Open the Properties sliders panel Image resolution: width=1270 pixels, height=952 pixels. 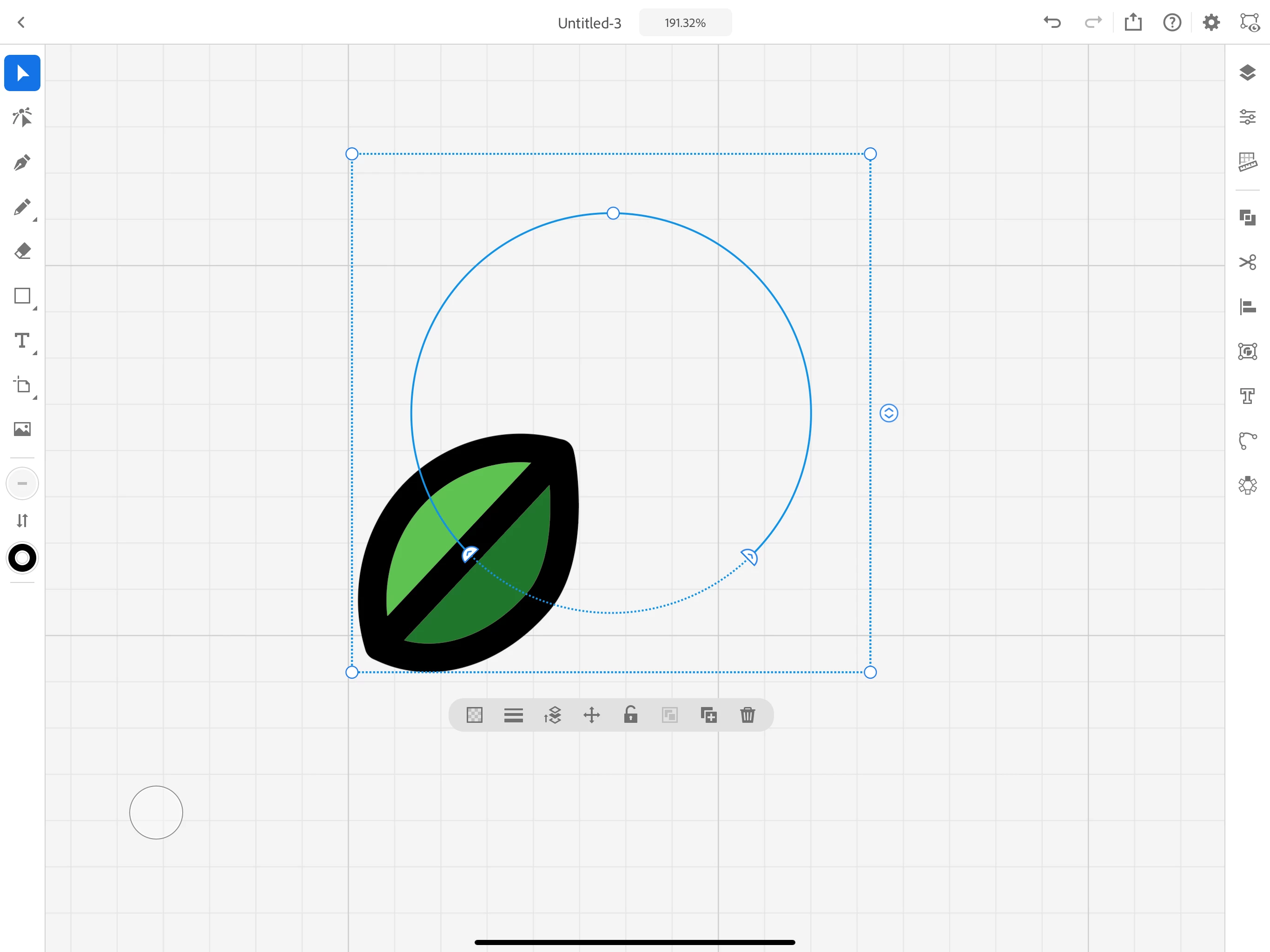click(x=1247, y=117)
